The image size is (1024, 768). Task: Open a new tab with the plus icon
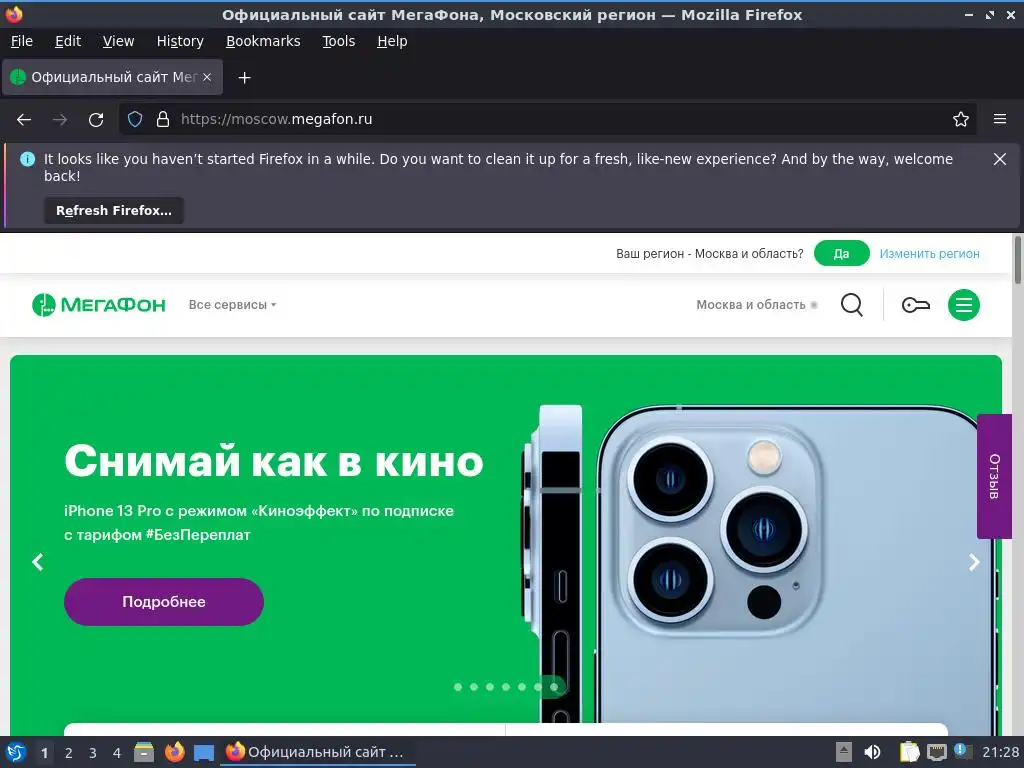tap(244, 78)
